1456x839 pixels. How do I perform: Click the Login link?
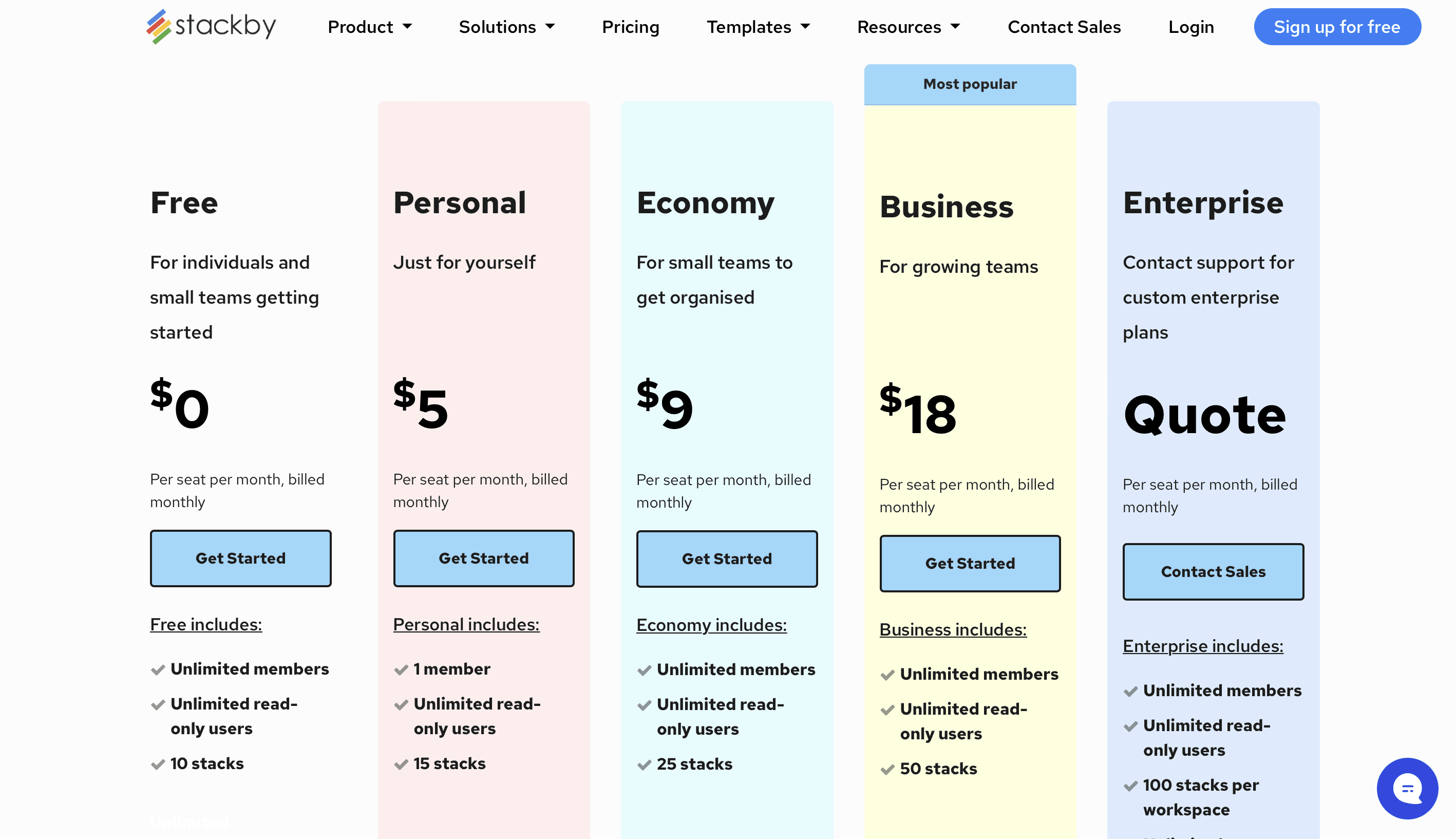point(1190,27)
